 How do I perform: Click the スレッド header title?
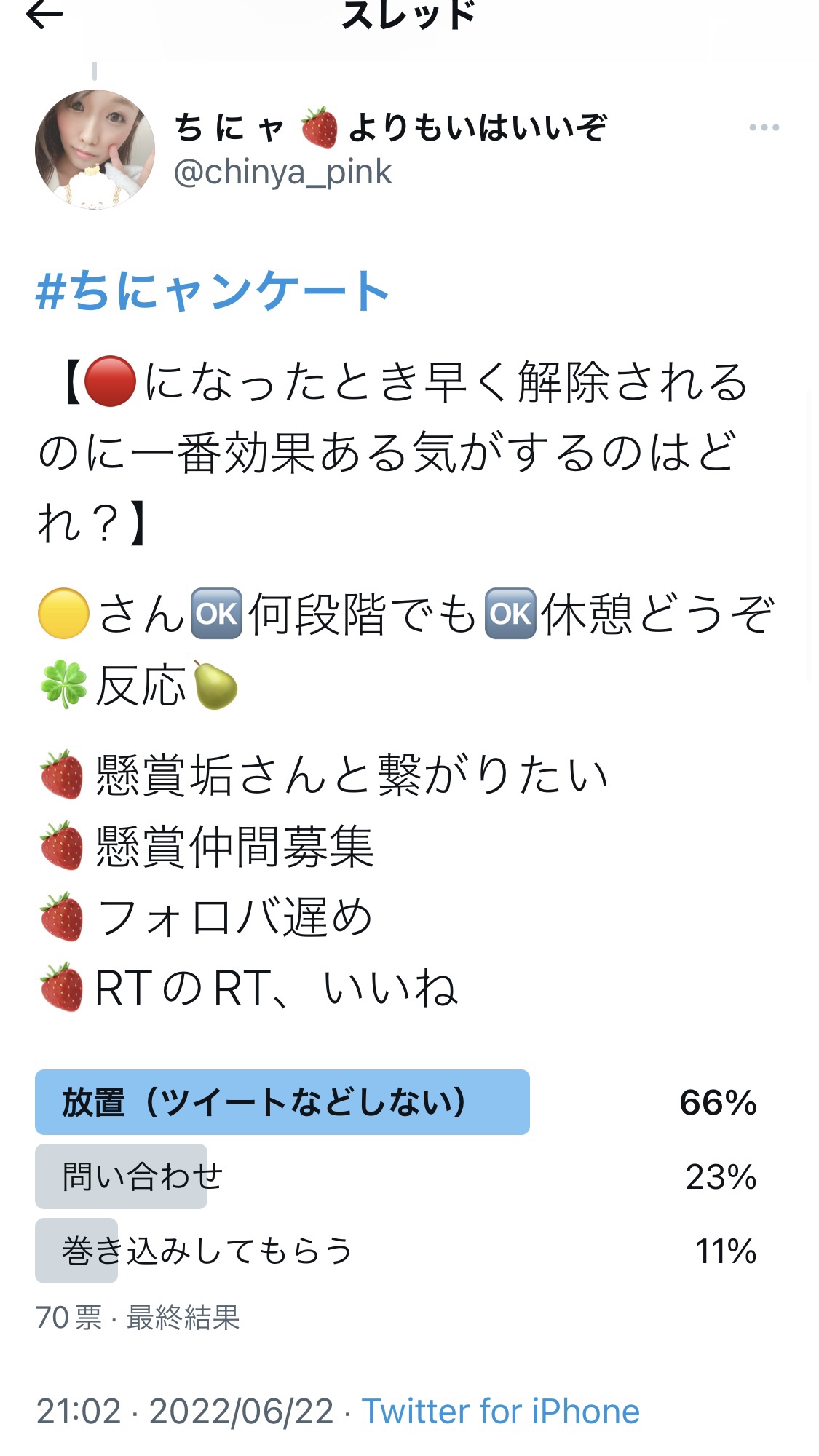[408, 15]
